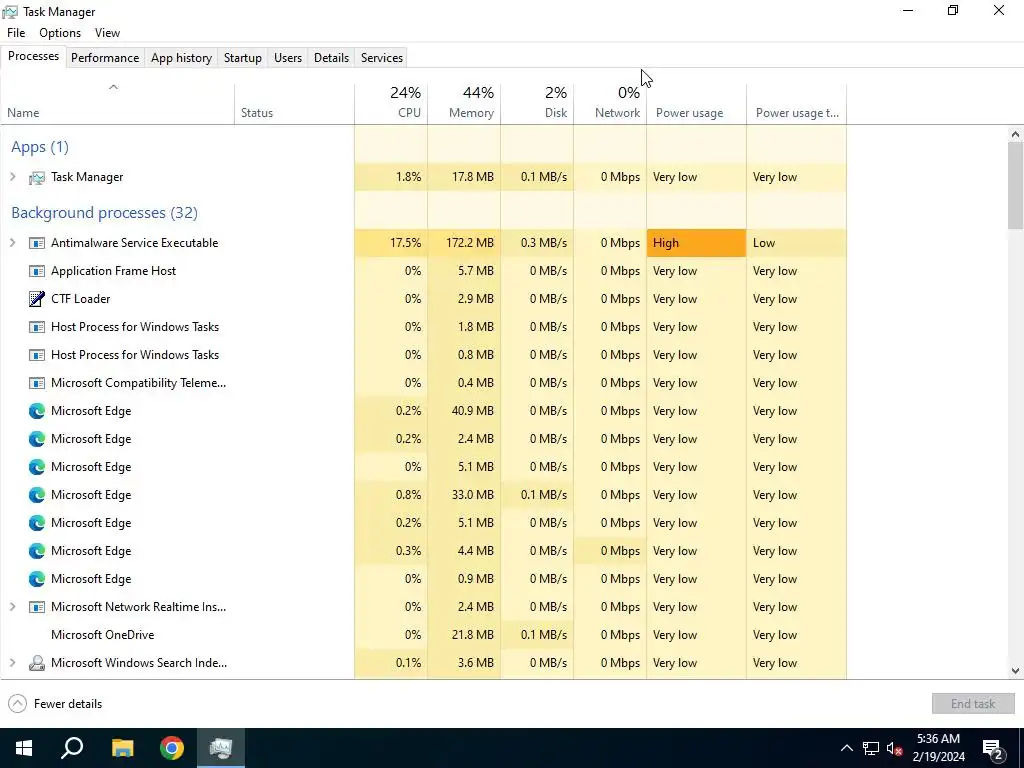Click the Status column header
The image size is (1024, 768).
295,104
